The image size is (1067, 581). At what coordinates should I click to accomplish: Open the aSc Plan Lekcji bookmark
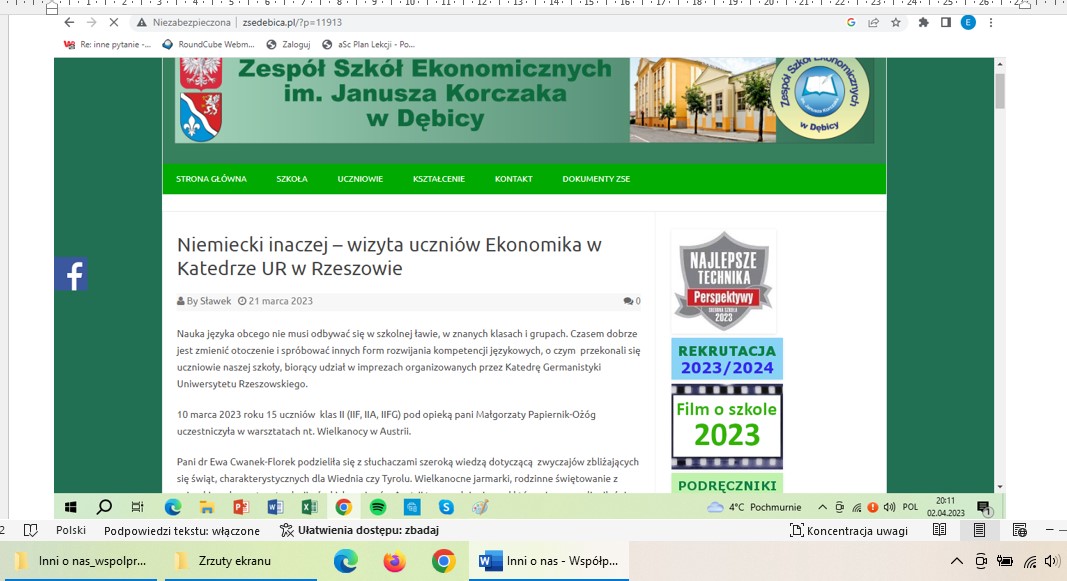(370, 44)
